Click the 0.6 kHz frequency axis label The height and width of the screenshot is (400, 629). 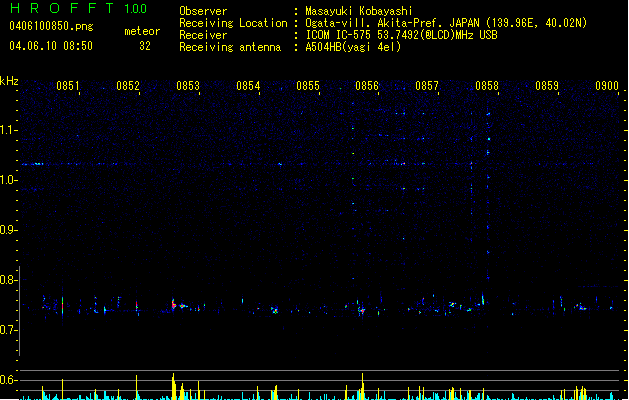[x=8, y=380]
